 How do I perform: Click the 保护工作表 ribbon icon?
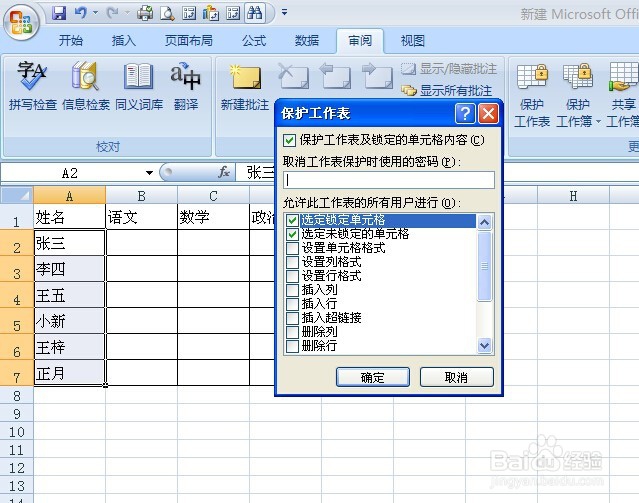pos(532,96)
